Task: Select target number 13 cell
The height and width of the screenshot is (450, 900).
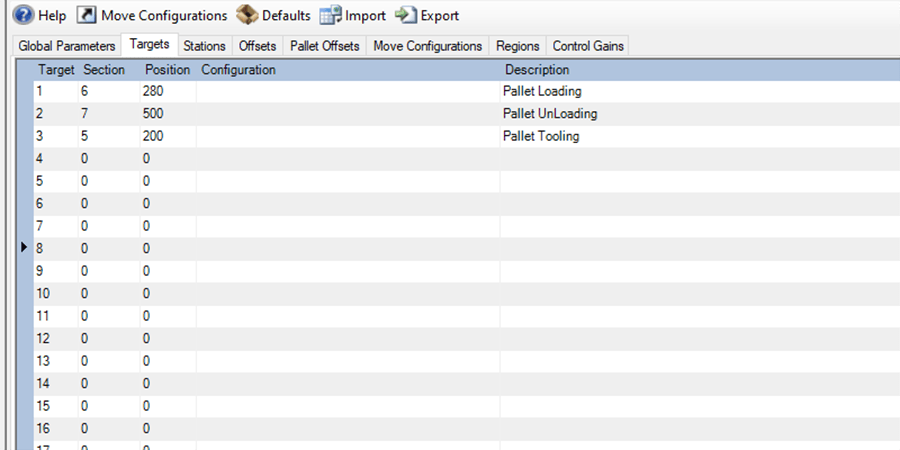Action: coord(56,361)
